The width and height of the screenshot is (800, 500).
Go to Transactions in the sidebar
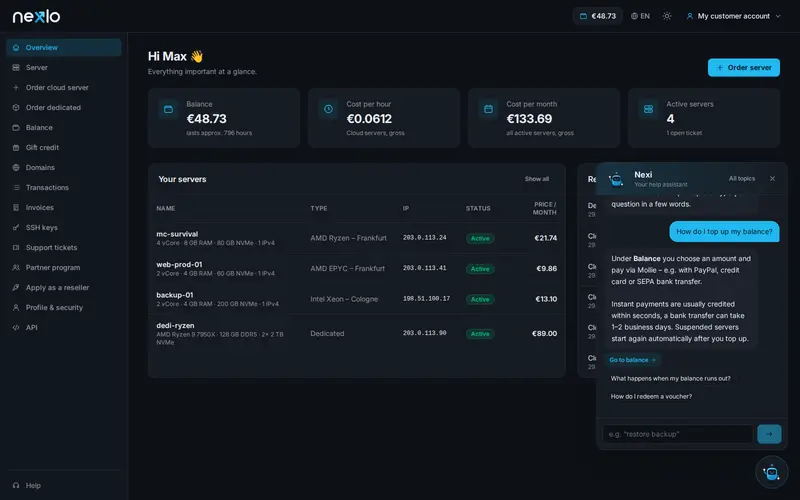click(64, 187)
